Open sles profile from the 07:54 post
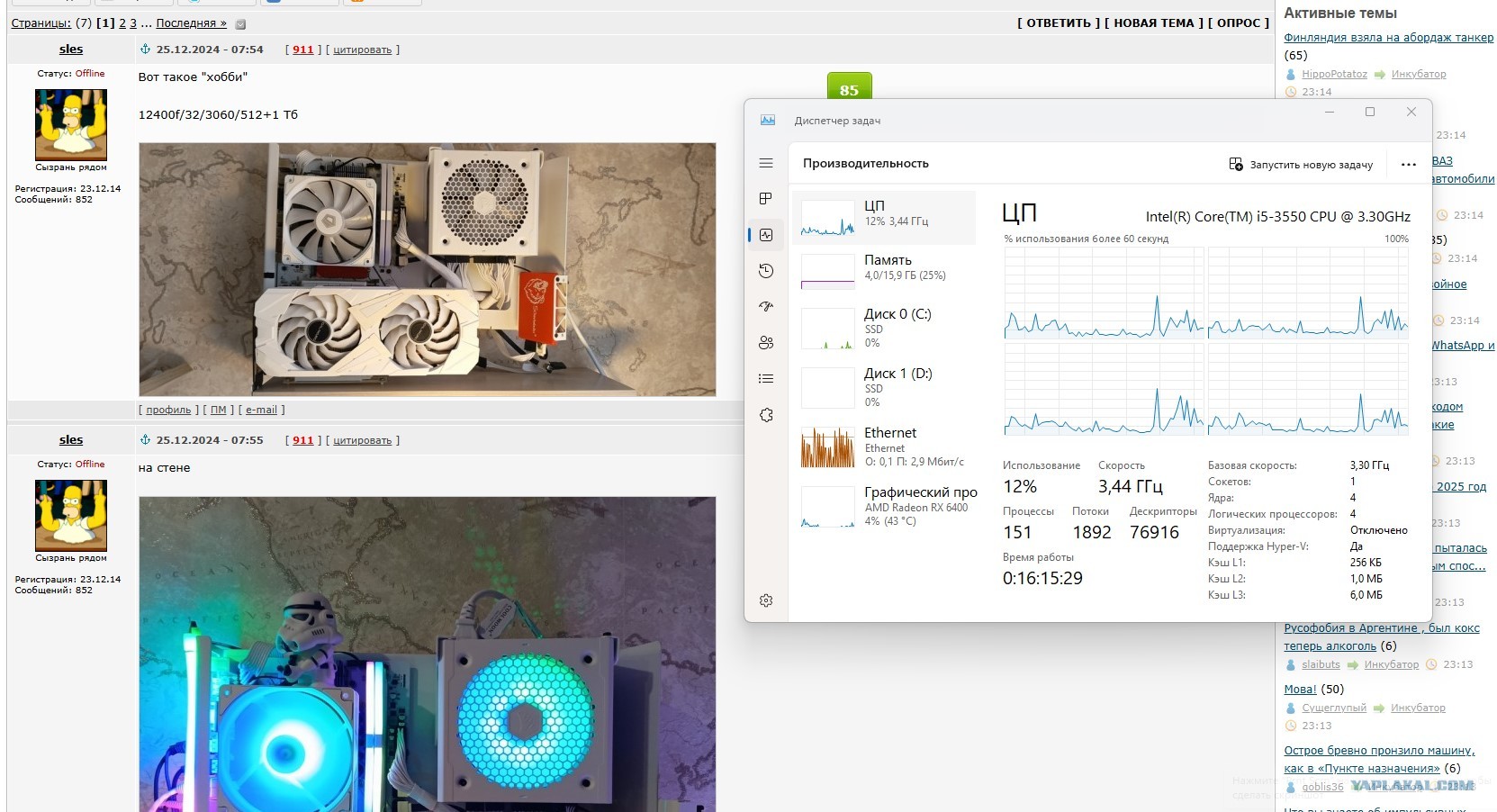This screenshot has width=1497, height=812. click(x=71, y=50)
